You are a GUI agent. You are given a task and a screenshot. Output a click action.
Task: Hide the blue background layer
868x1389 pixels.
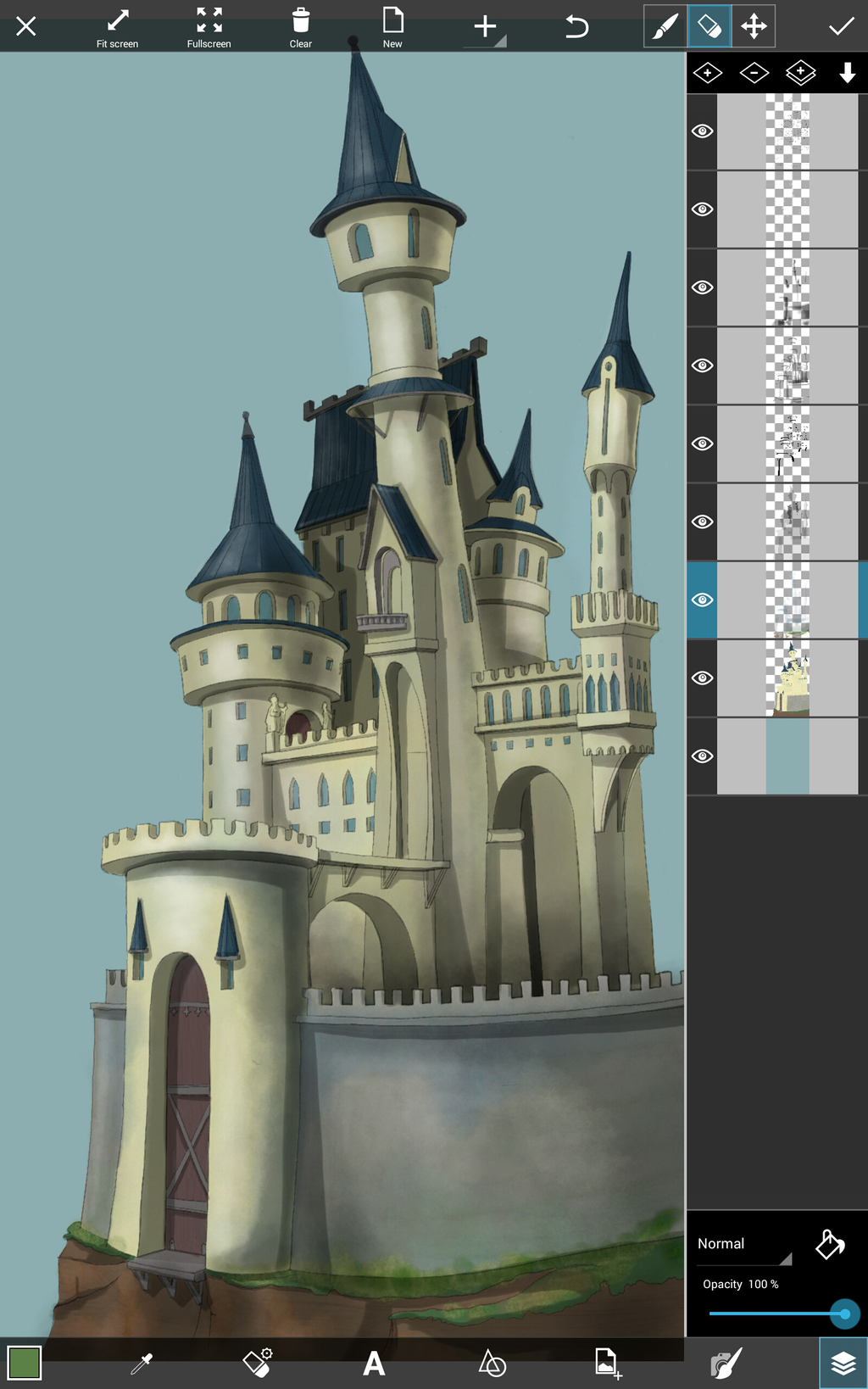click(x=702, y=756)
